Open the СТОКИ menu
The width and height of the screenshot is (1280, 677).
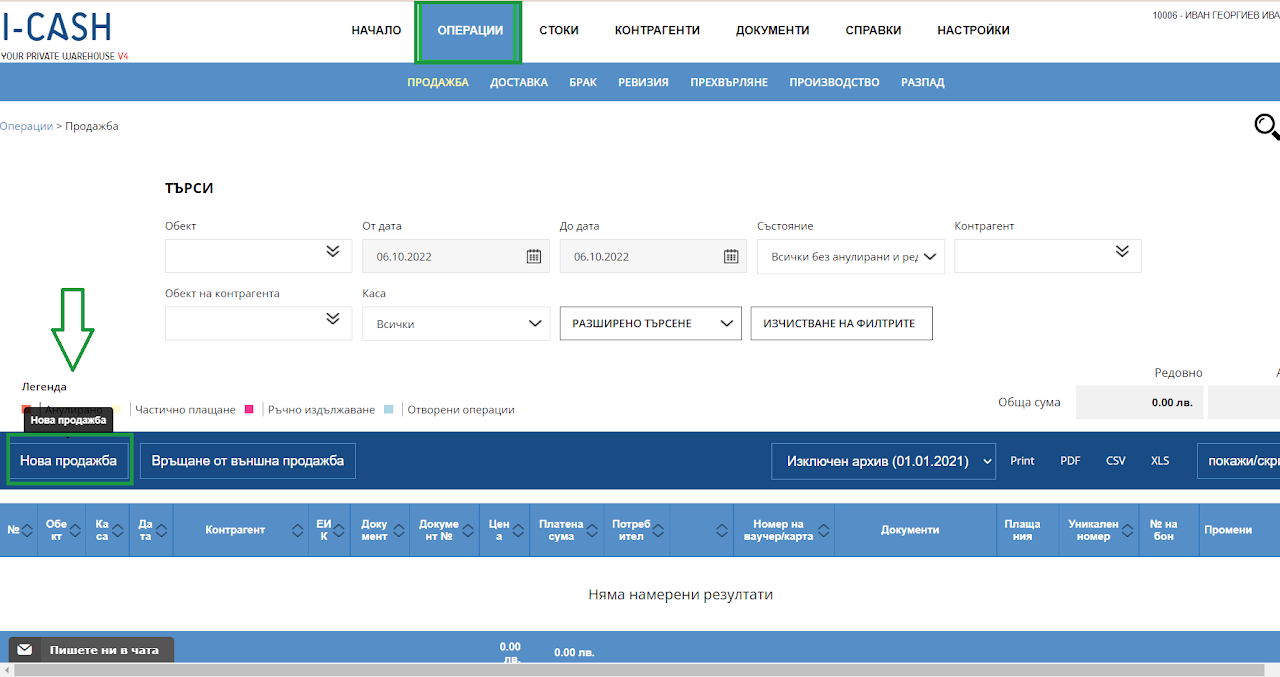click(559, 30)
